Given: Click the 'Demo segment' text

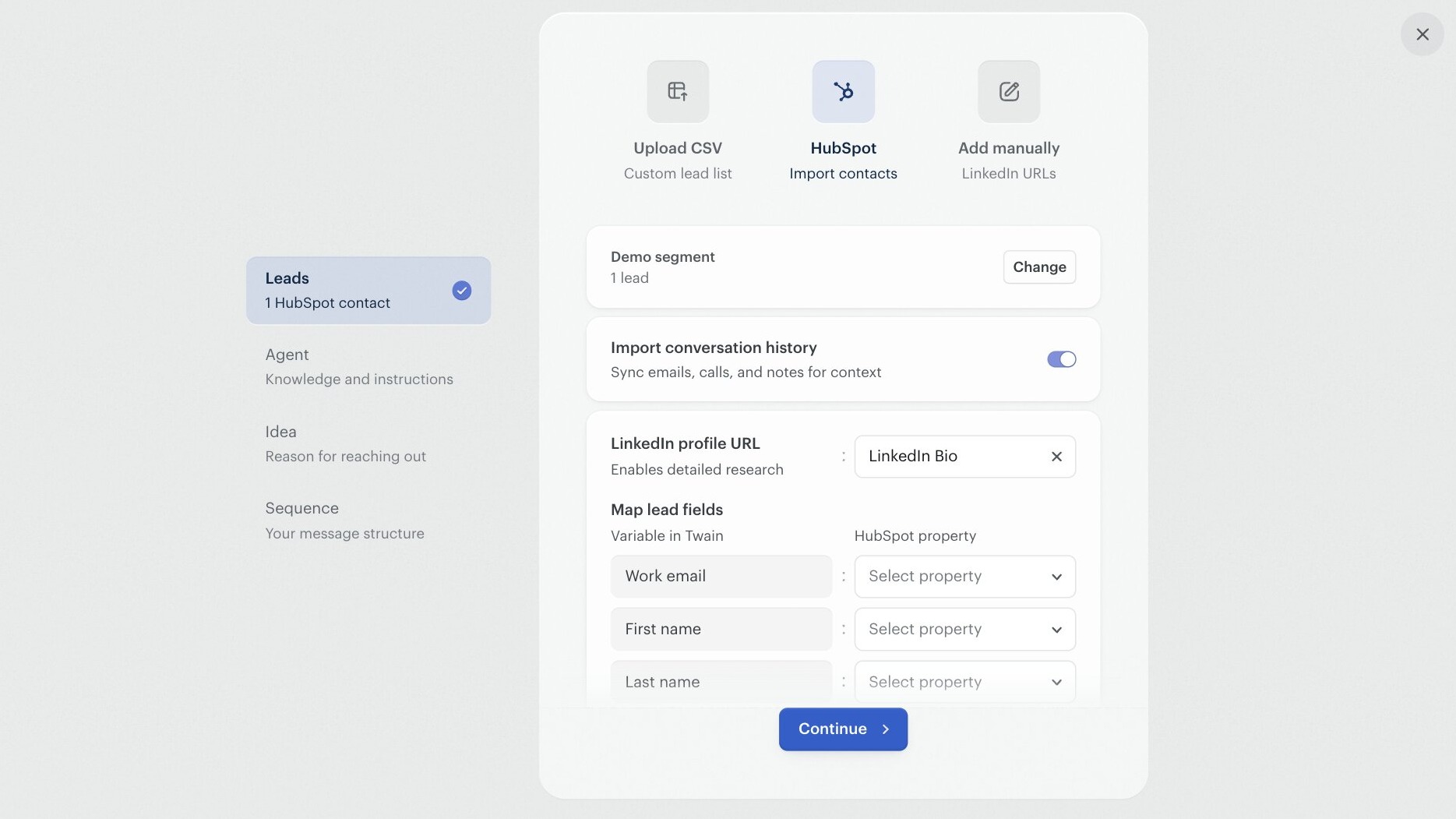Looking at the screenshot, I should pos(663,257).
